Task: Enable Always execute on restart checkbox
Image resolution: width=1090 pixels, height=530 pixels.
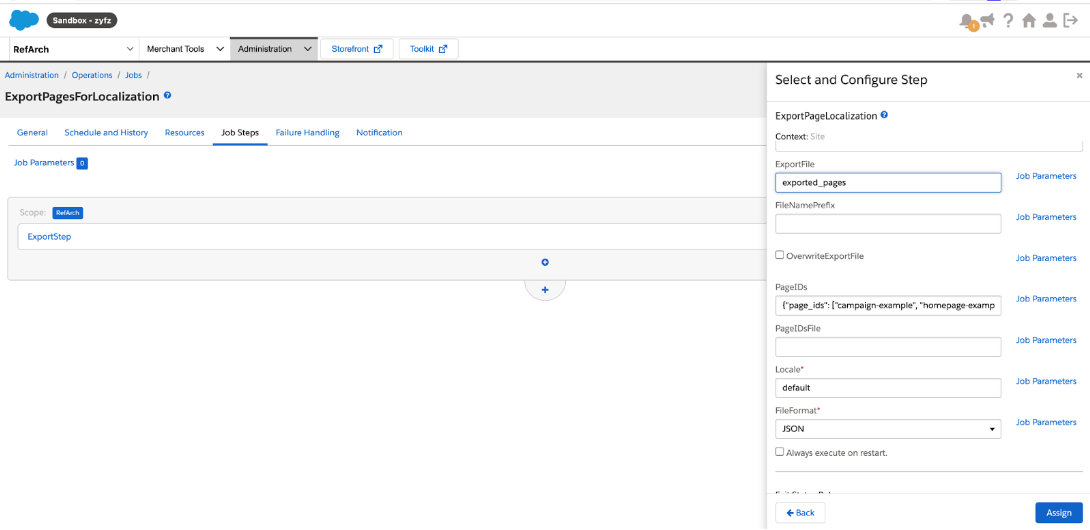Action: (x=780, y=451)
